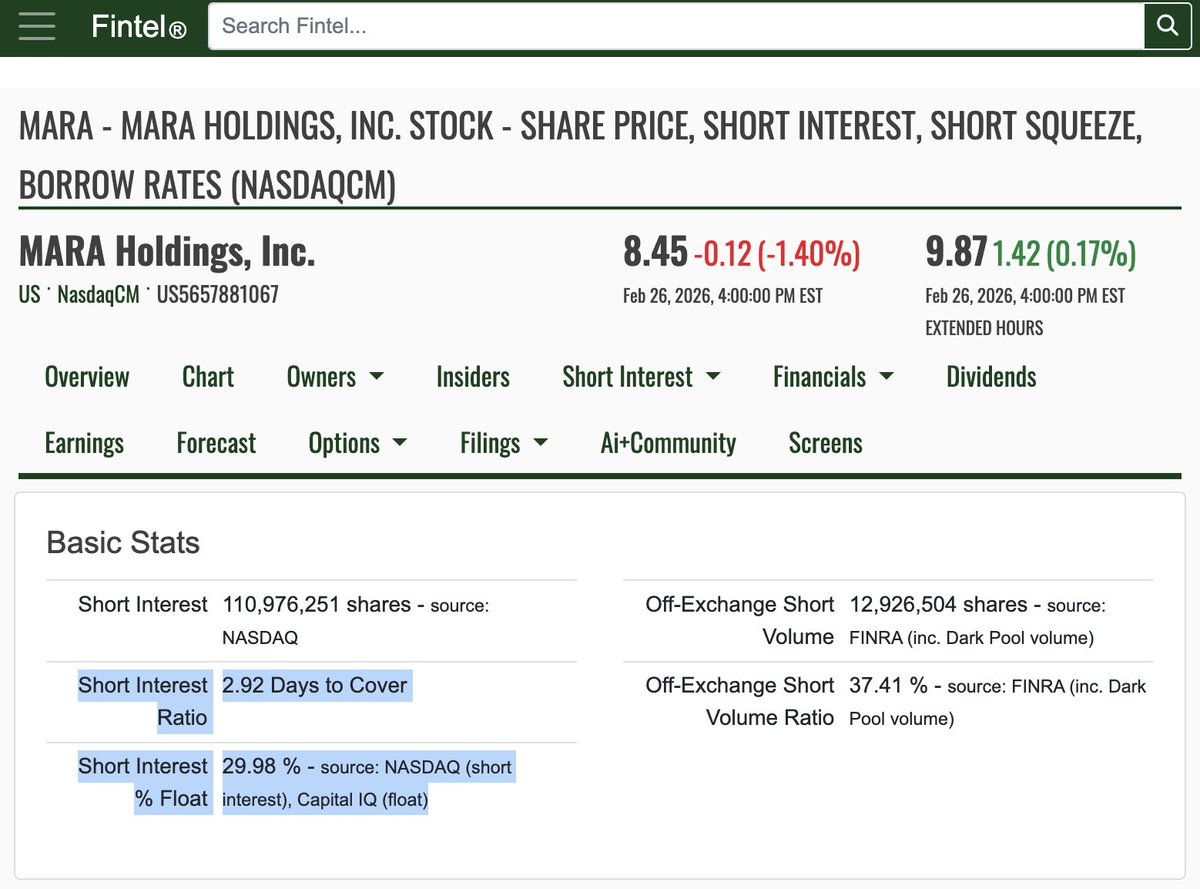Screen dimensions: 1200x889
Task: Expand the Owners dropdown menu
Action: click(335, 377)
